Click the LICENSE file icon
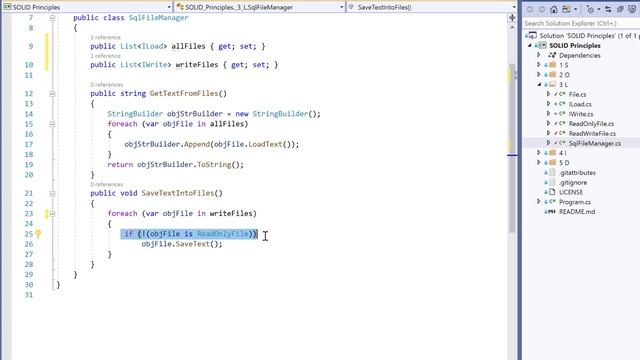 [x=552, y=192]
